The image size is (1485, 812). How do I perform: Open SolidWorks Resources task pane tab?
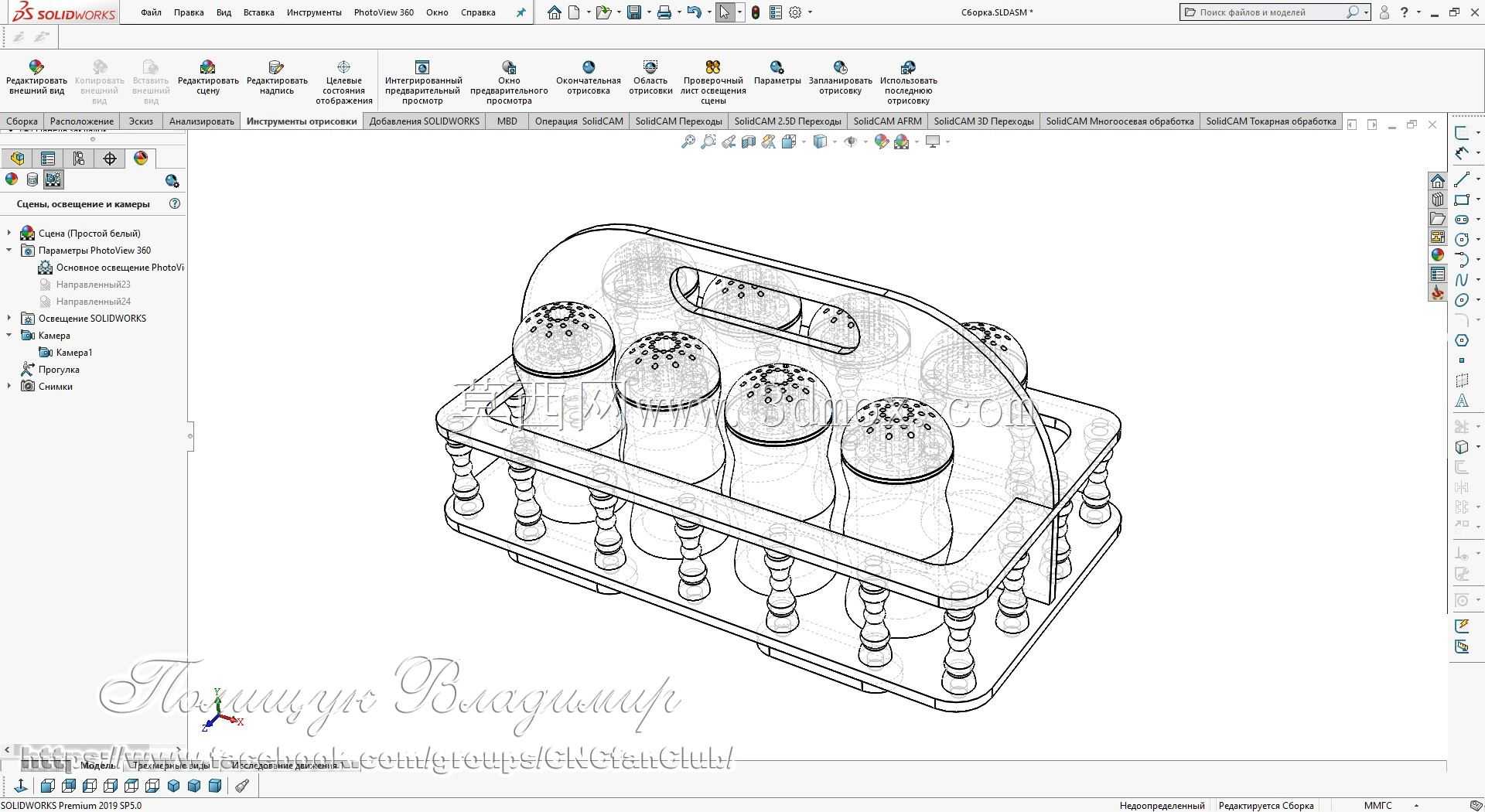(x=1438, y=180)
